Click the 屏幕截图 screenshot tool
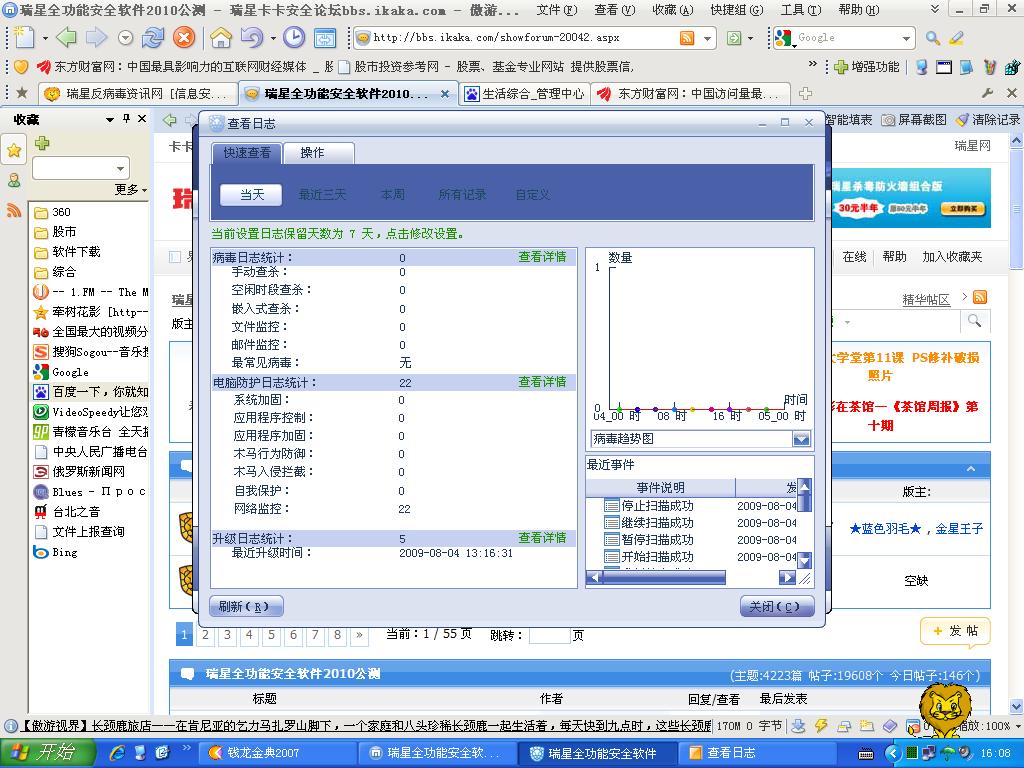1024x768 pixels. (914, 120)
